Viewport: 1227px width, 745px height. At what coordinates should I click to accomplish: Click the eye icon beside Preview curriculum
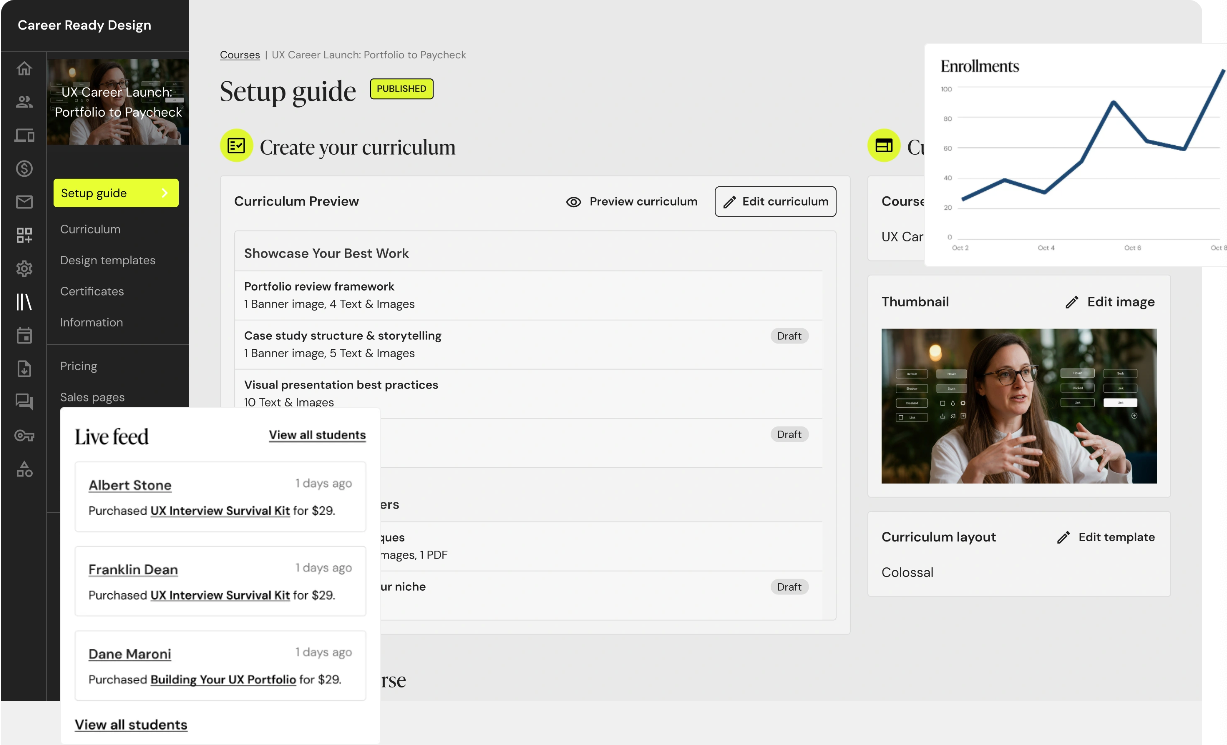[573, 202]
